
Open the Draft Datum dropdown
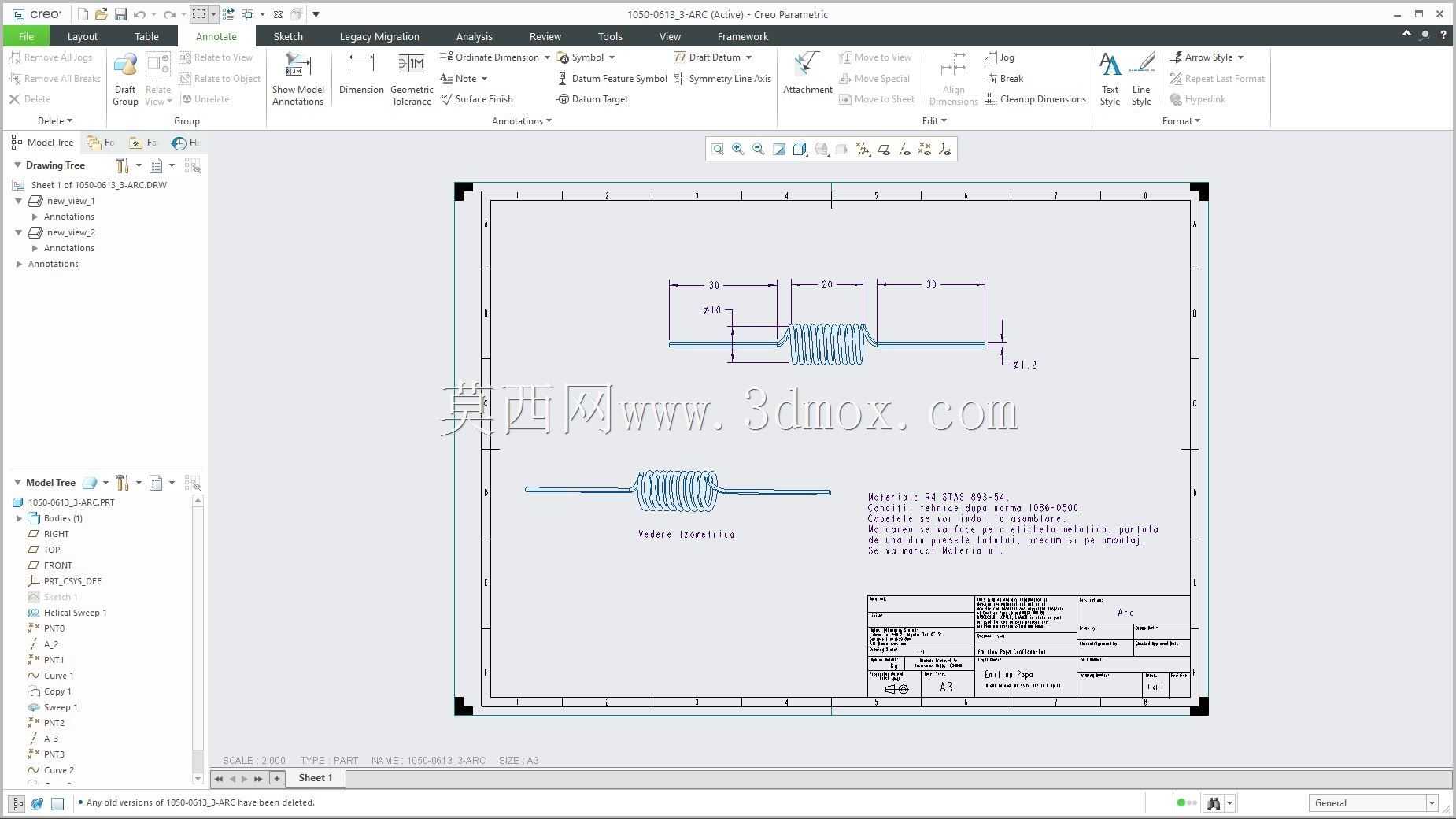coord(748,57)
